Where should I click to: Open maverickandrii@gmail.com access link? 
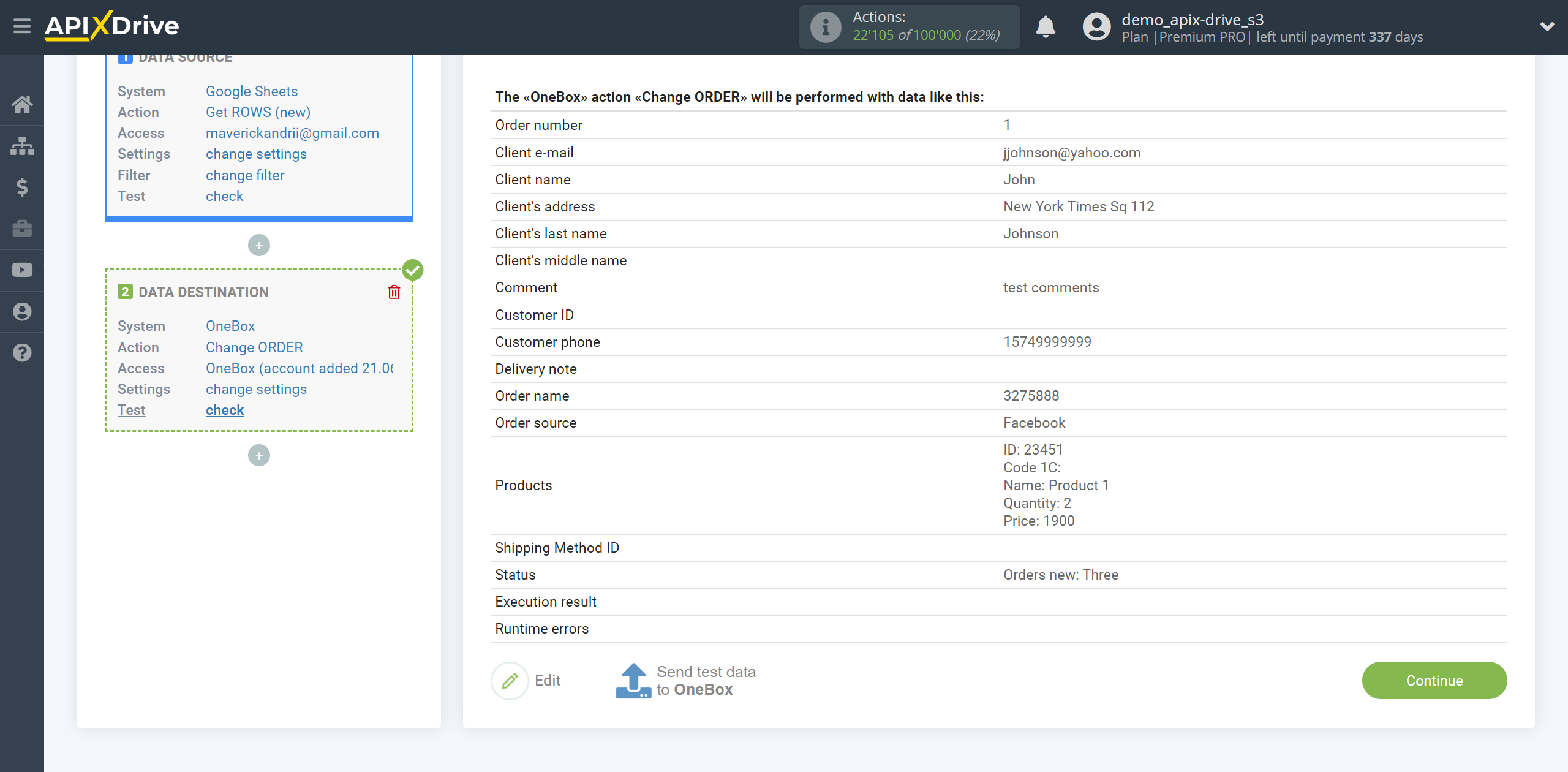pos(292,133)
